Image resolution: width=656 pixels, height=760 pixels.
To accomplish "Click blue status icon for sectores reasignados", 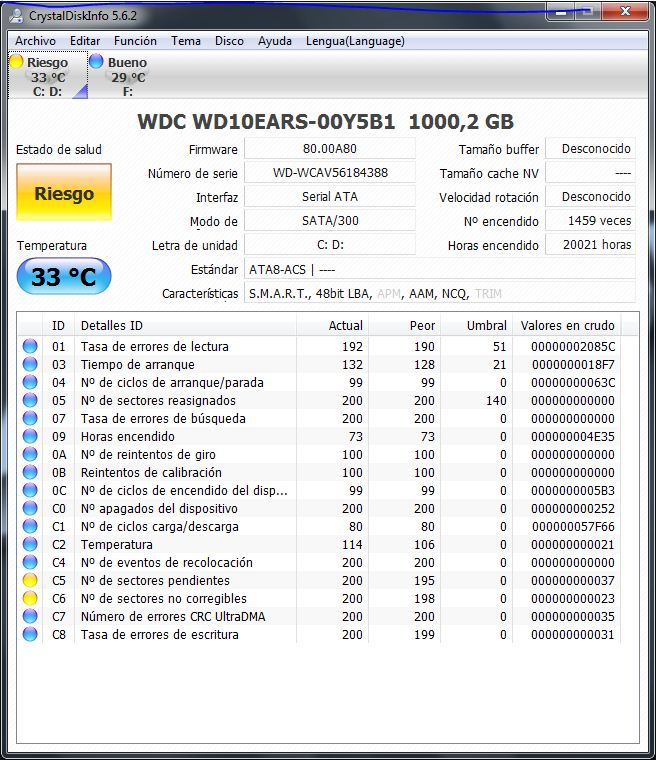I will pyautogui.click(x=30, y=400).
